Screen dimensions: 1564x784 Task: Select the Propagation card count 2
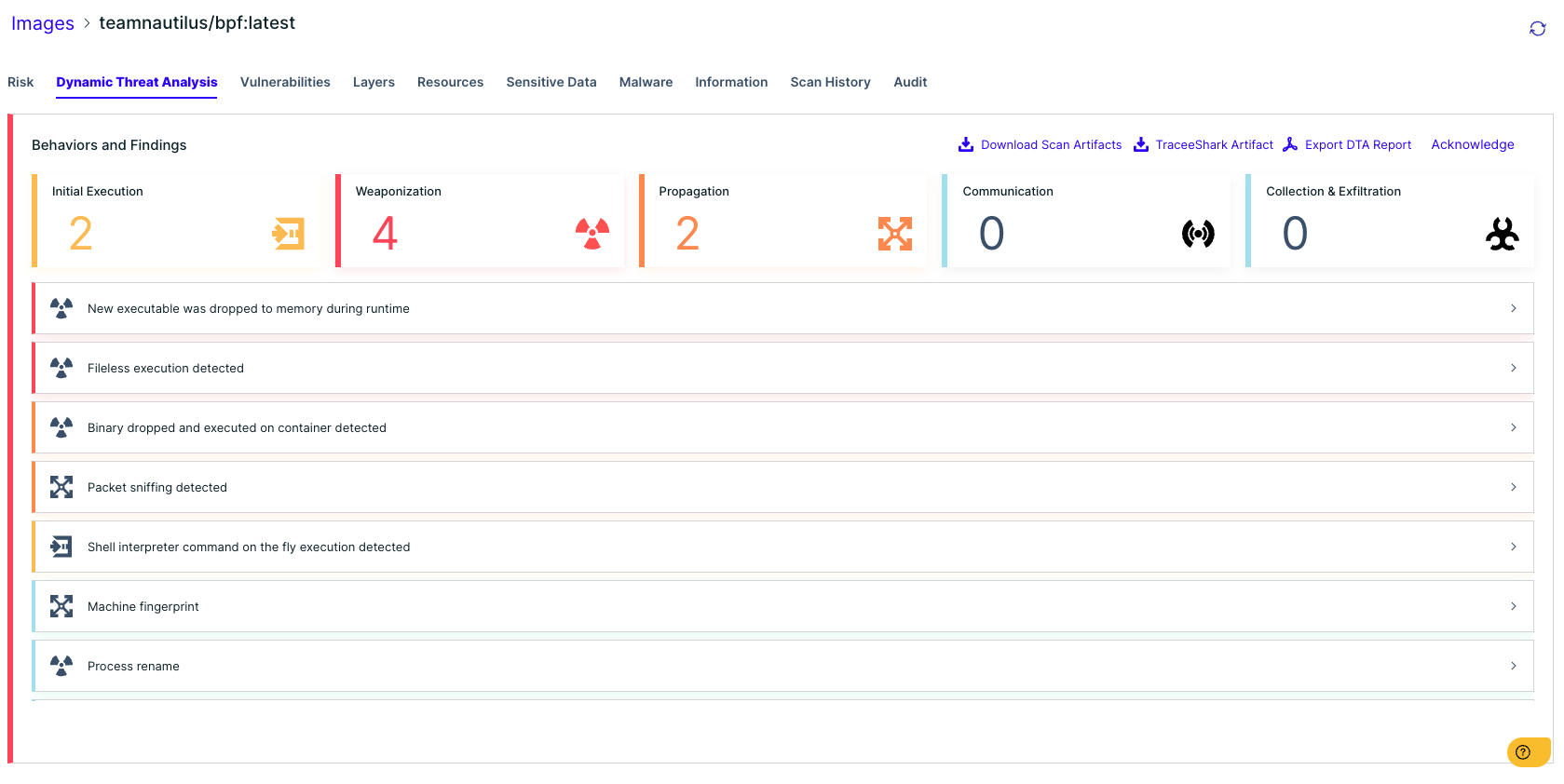(687, 233)
